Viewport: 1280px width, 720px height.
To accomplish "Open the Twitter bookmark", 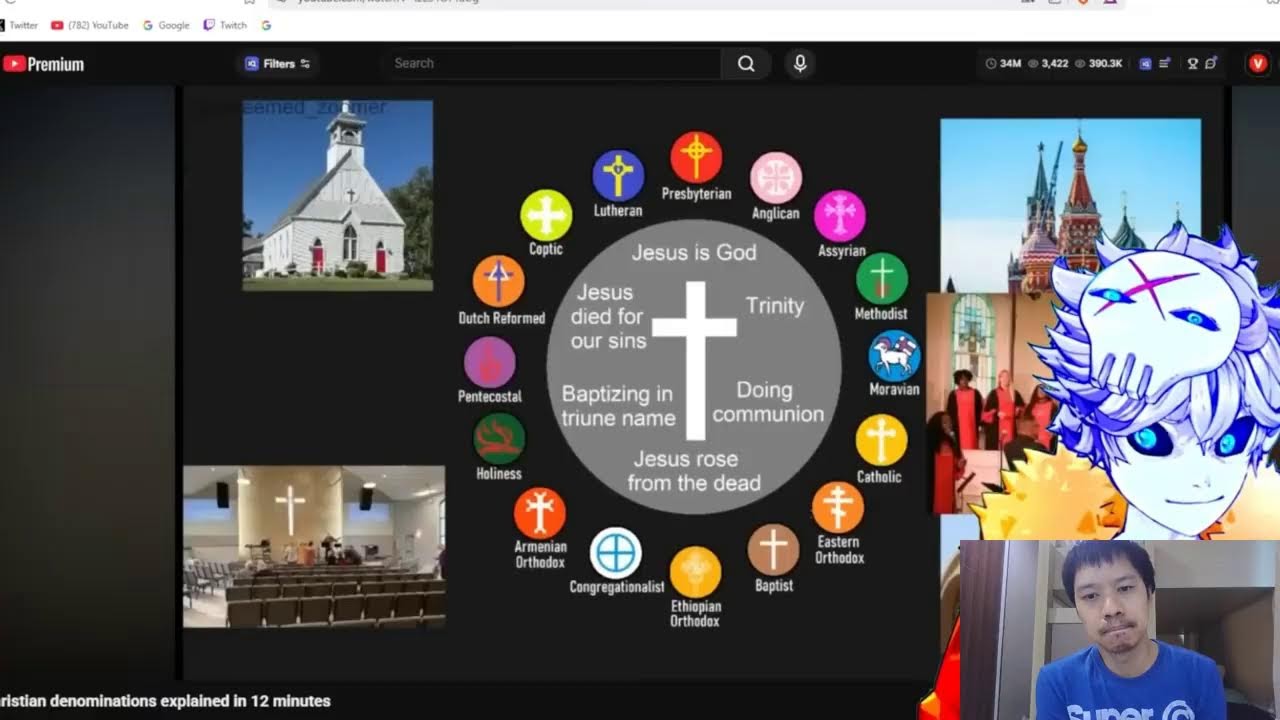I will click(18, 25).
